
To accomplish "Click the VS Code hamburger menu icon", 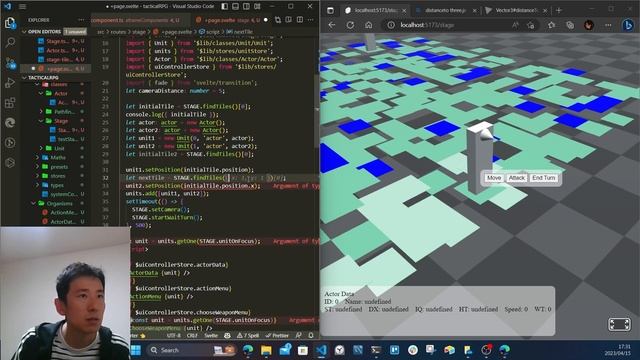I will click(22, 7).
